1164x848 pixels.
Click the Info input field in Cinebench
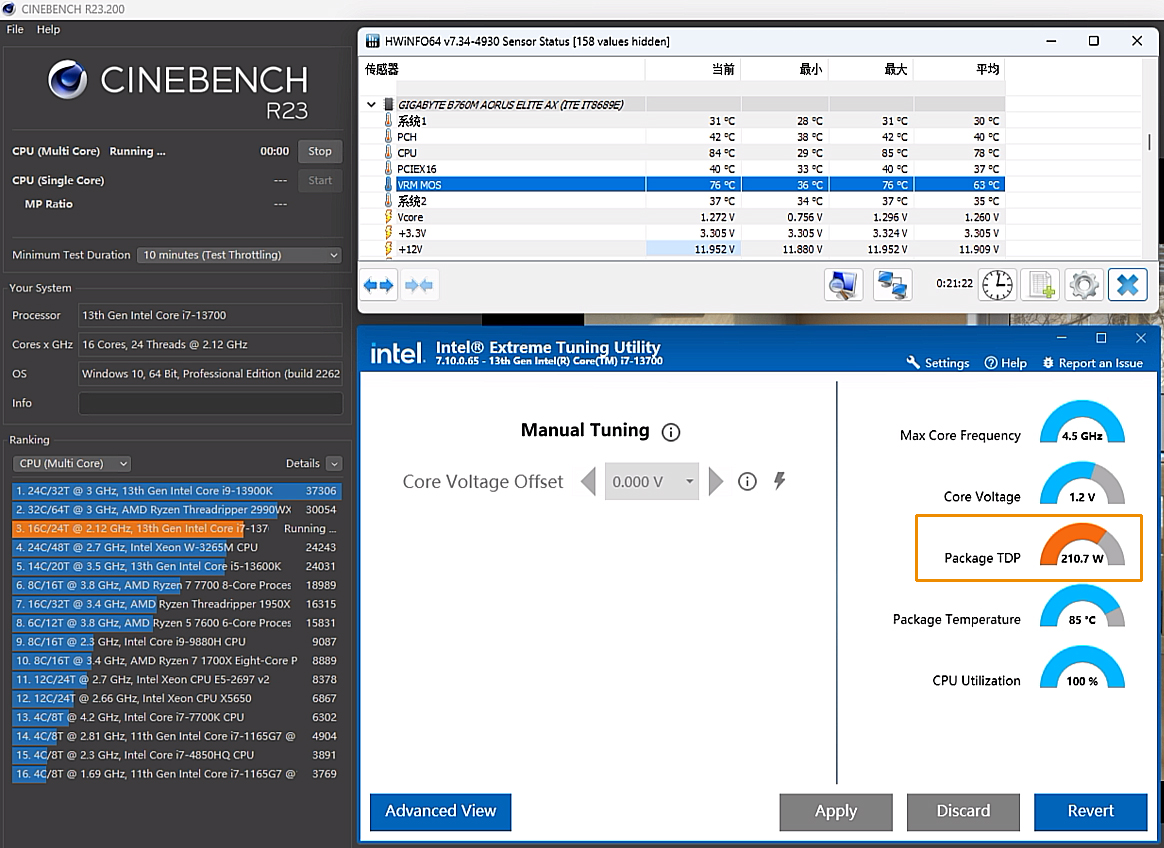210,403
